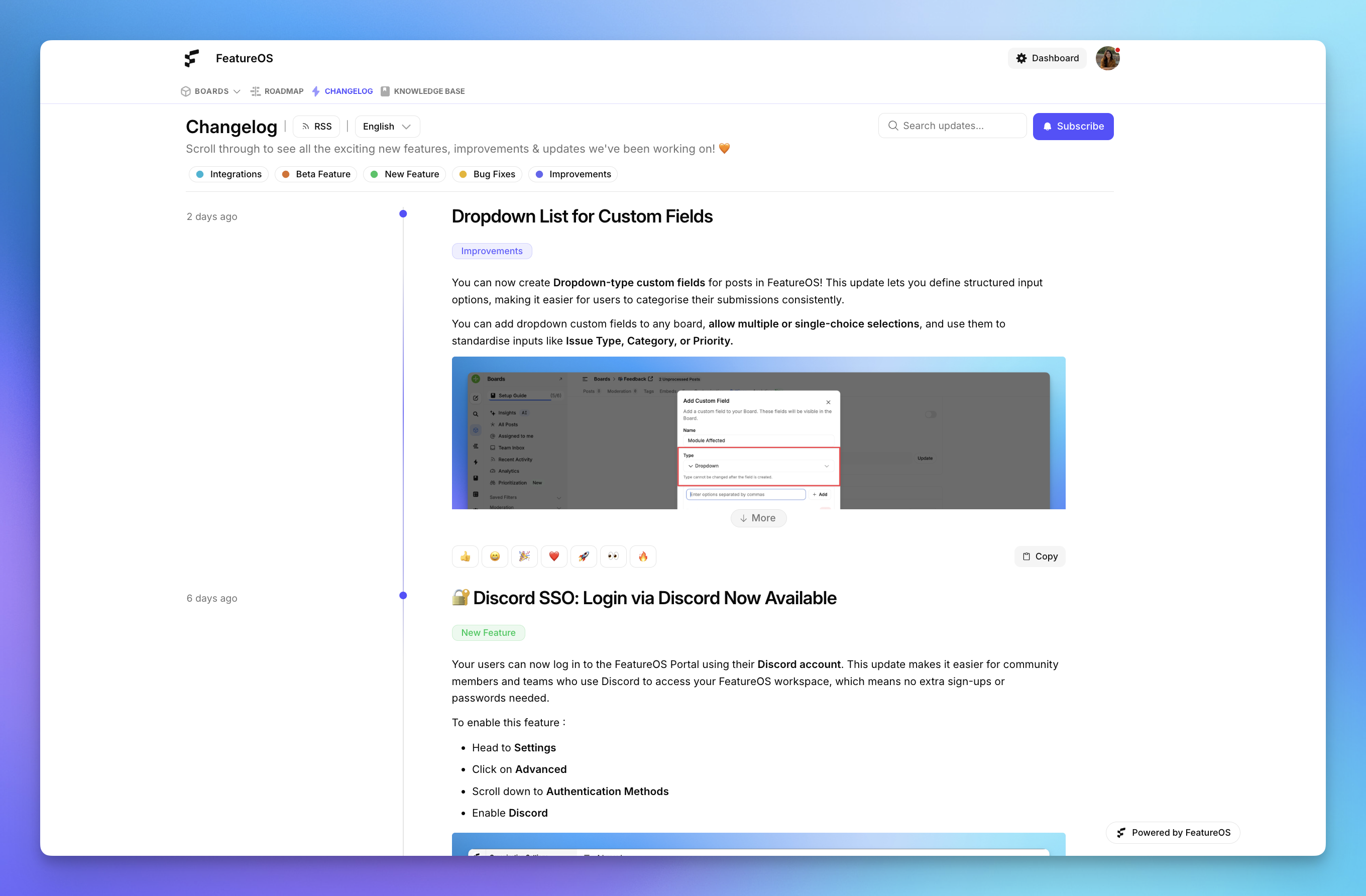Click the user profile avatar
Screen dimensions: 1366x896
[1107, 58]
